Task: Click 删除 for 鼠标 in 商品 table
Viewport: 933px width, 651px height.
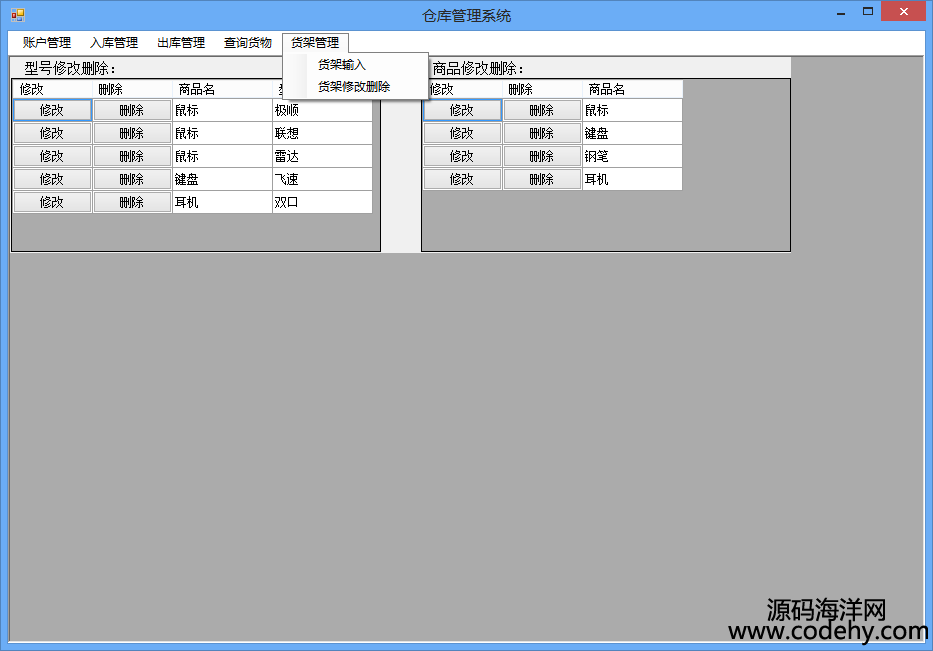Action: point(542,110)
